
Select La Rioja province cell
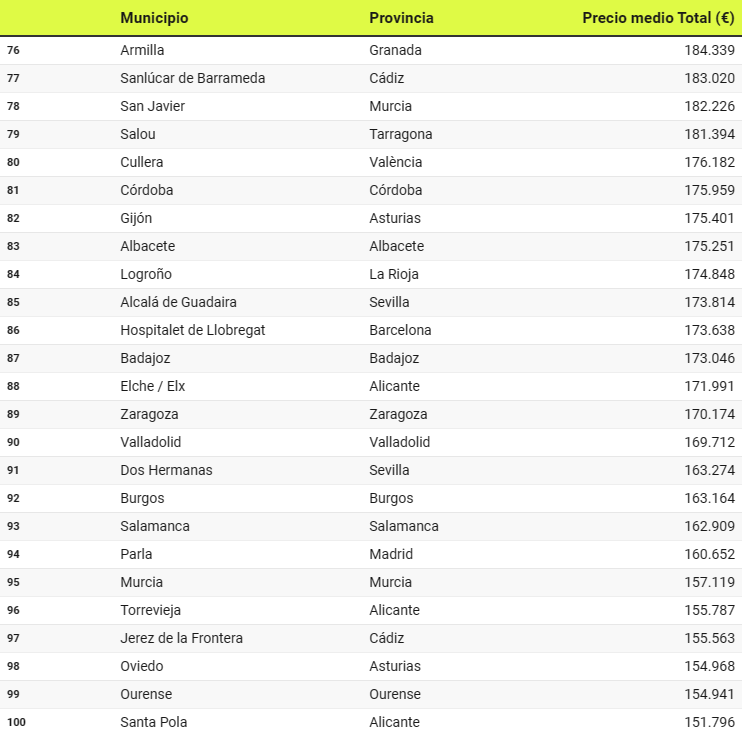click(x=394, y=274)
